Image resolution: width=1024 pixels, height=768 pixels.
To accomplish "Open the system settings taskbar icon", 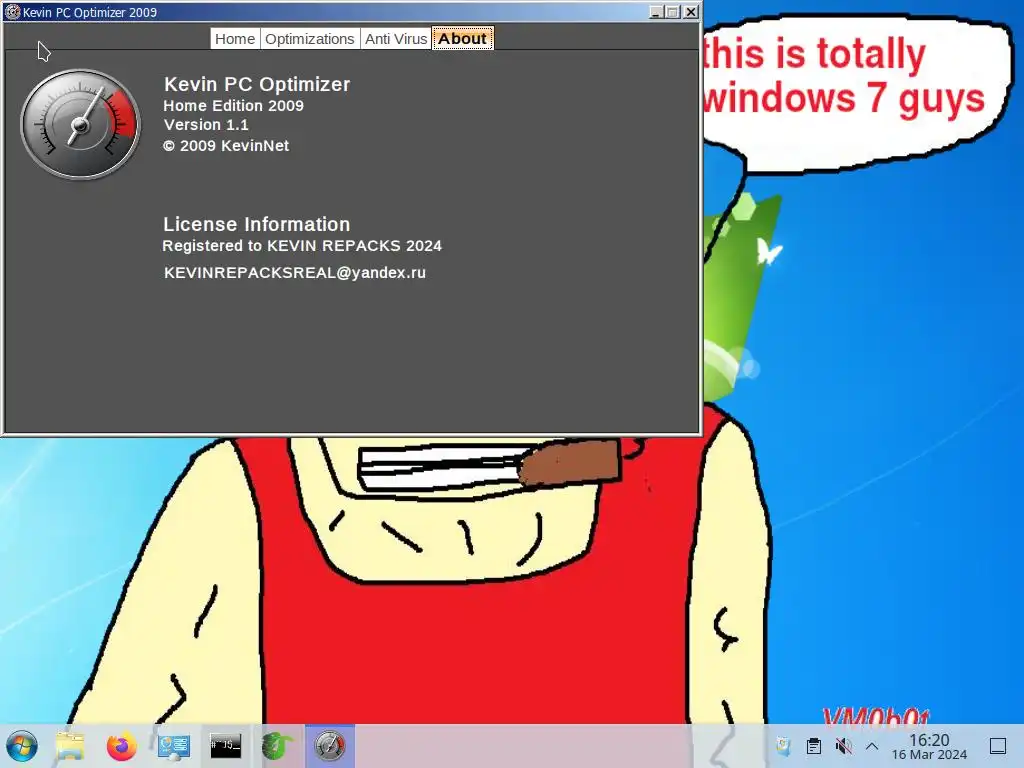I will (174, 746).
